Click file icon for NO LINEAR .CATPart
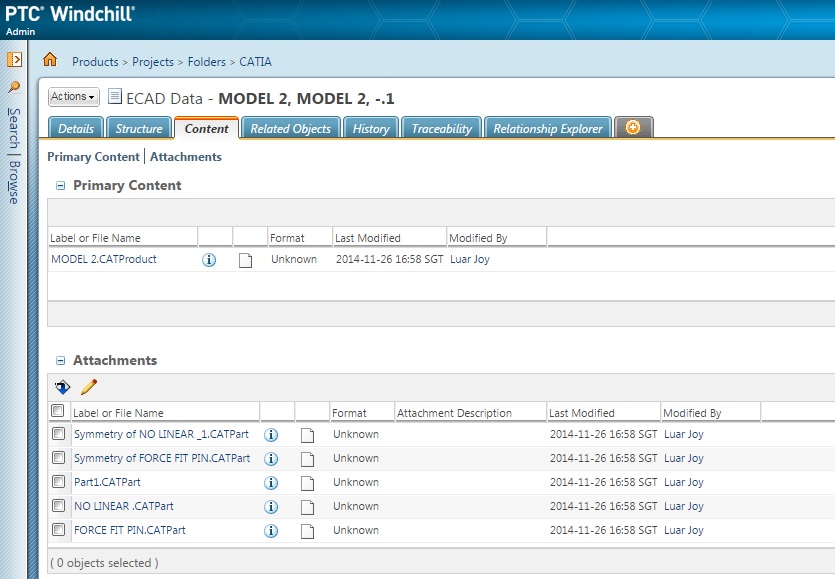Viewport: 835px width, 579px height. [x=307, y=508]
